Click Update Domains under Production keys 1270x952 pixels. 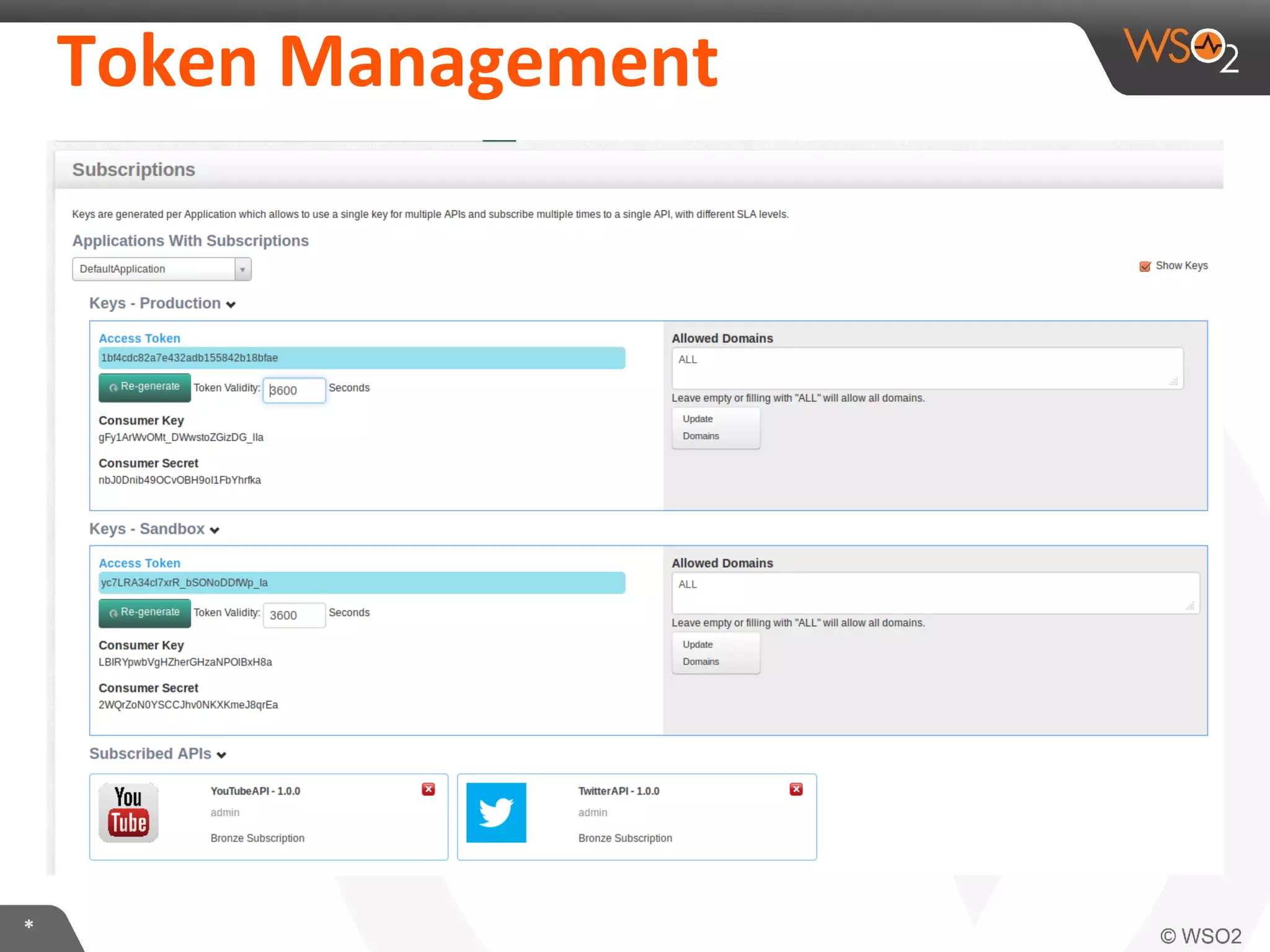coord(716,428)
